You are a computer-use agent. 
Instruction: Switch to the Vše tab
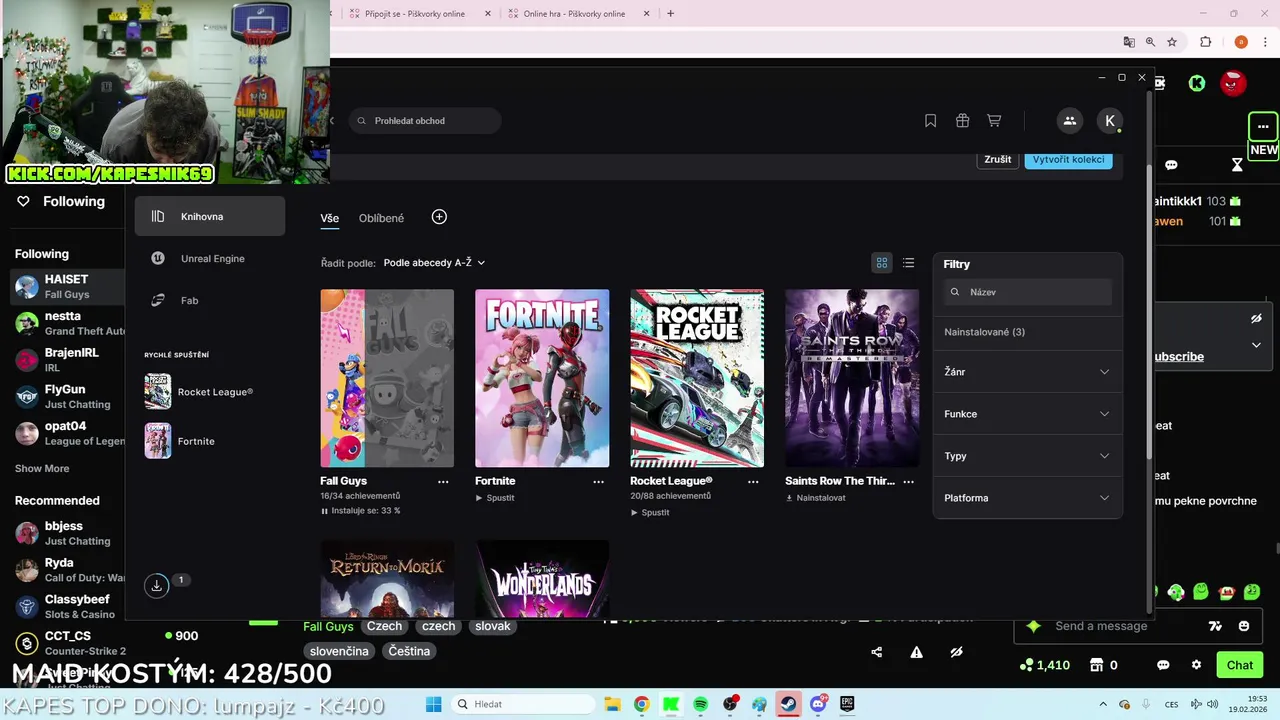click(x=329, y=218)
